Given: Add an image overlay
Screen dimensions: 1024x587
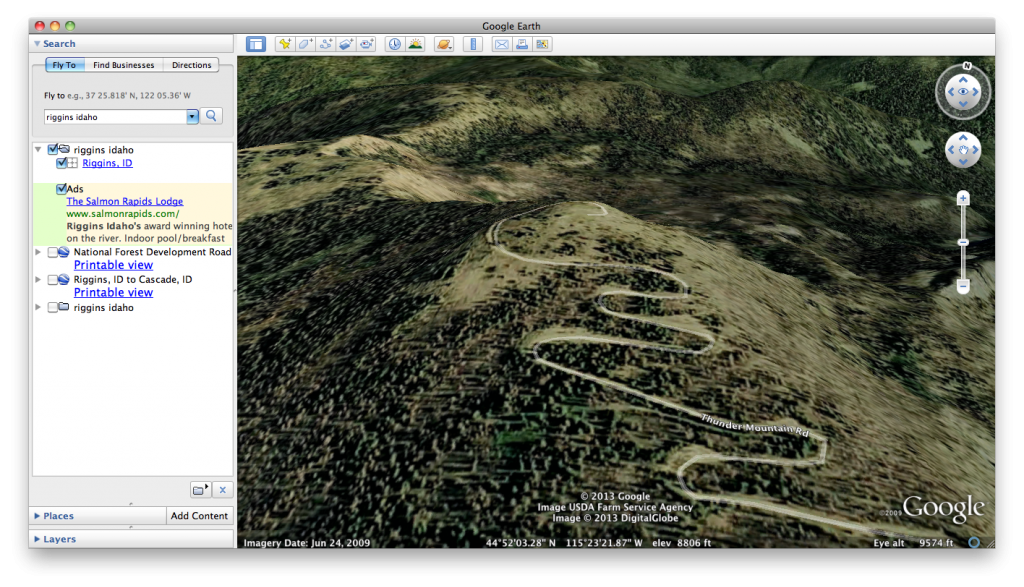Looking at the screenshot, I should point(346,44).
